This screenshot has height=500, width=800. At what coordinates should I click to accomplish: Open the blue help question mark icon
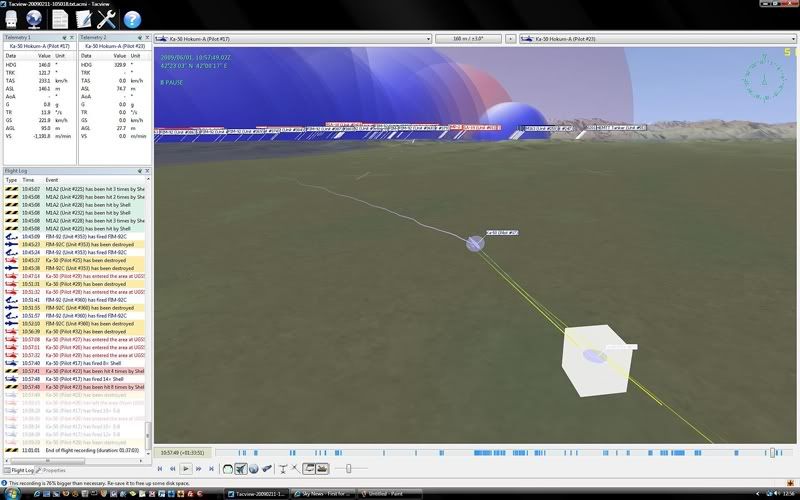pyautogui.click(x=132, y=18)
